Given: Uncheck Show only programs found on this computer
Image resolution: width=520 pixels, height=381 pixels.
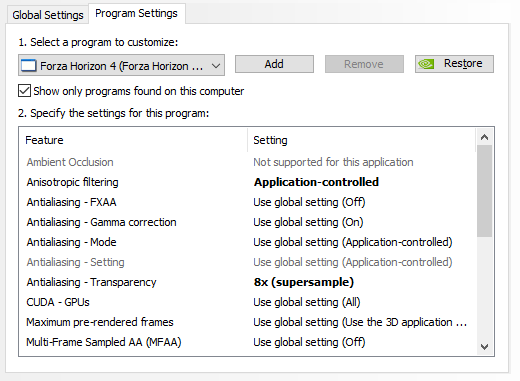Looking at the screenshot, I should click(25, 91).
